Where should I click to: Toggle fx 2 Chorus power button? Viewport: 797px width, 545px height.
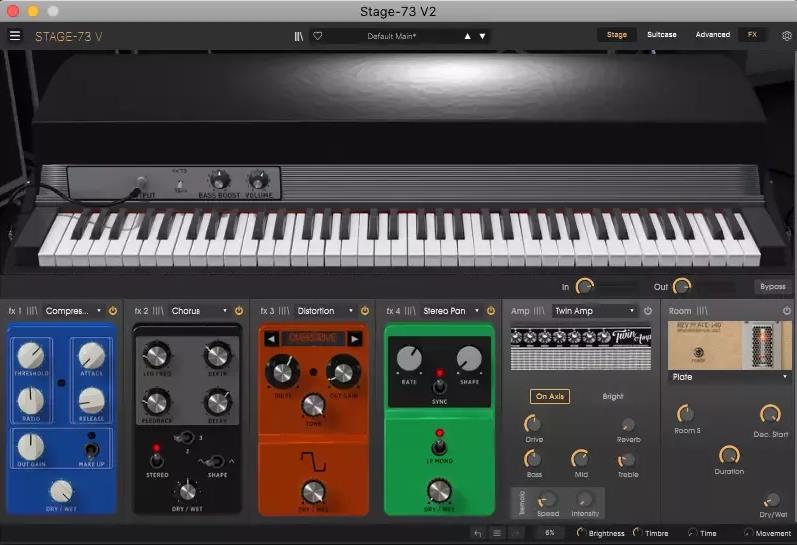click(239, 311)
